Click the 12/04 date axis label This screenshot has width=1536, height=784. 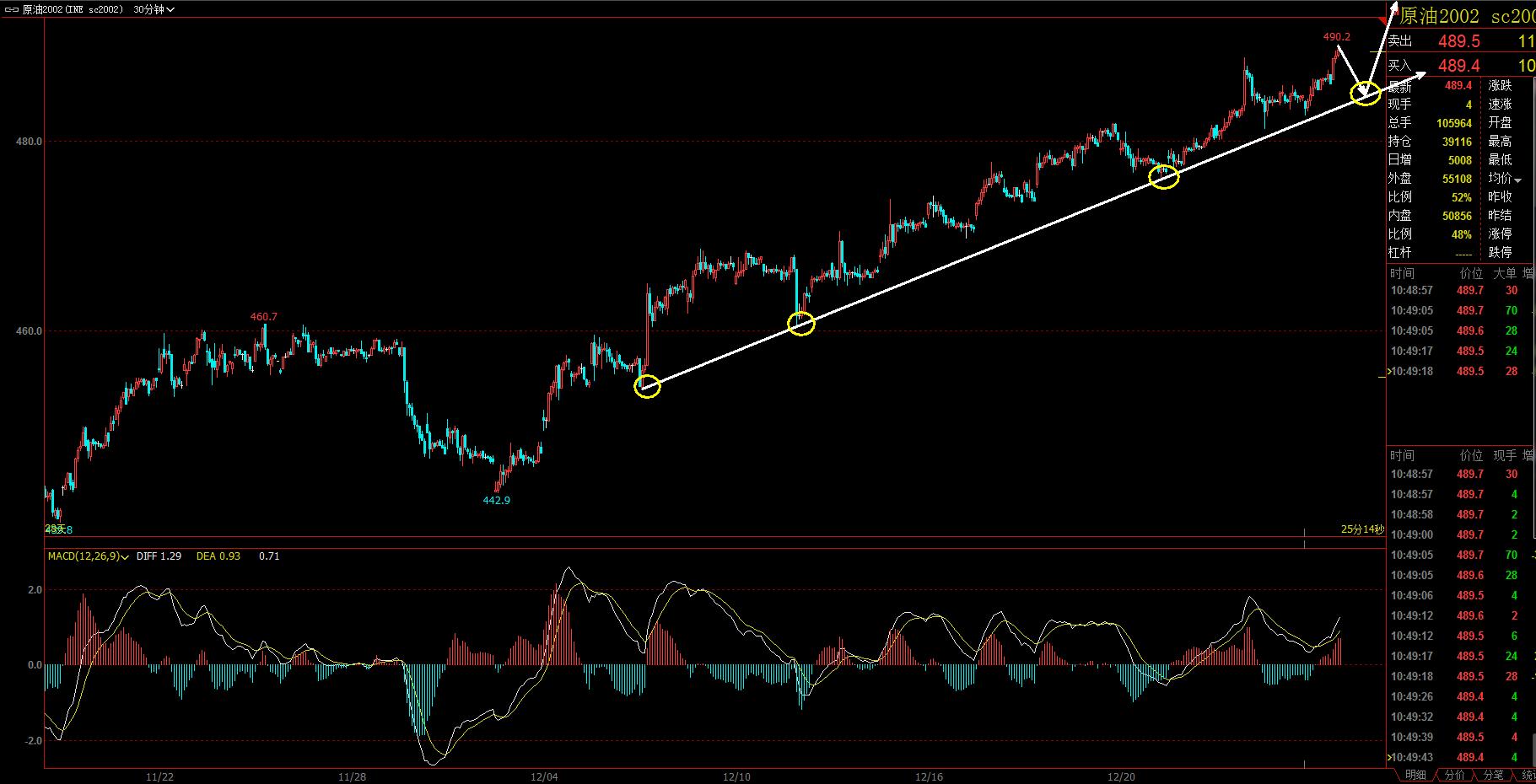[x=544, y=776]
